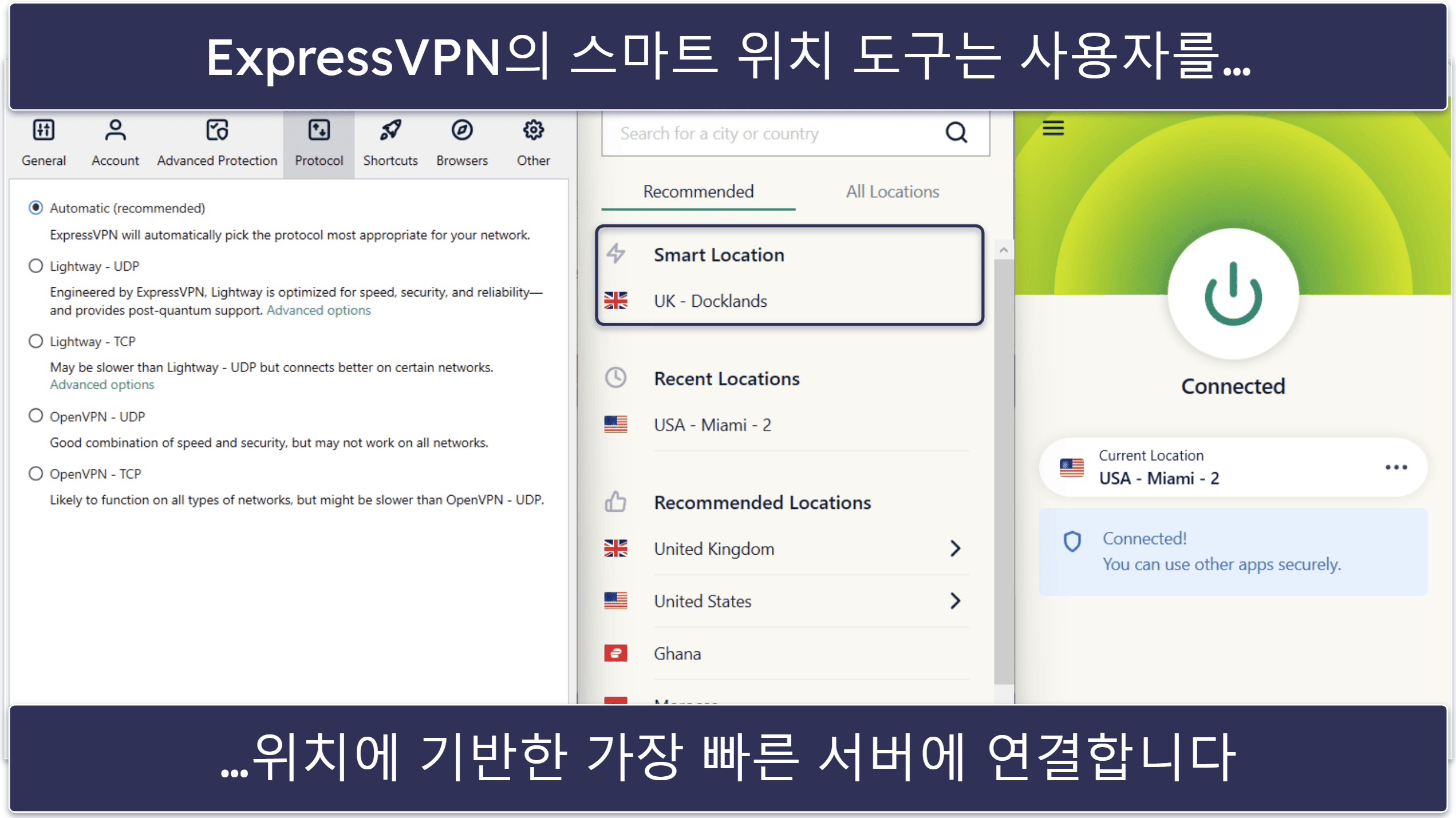The height and width of the screenshot is (818, 1456).
Task: Open Advanced options for Lightway UDP
Action: pos(318,310)
